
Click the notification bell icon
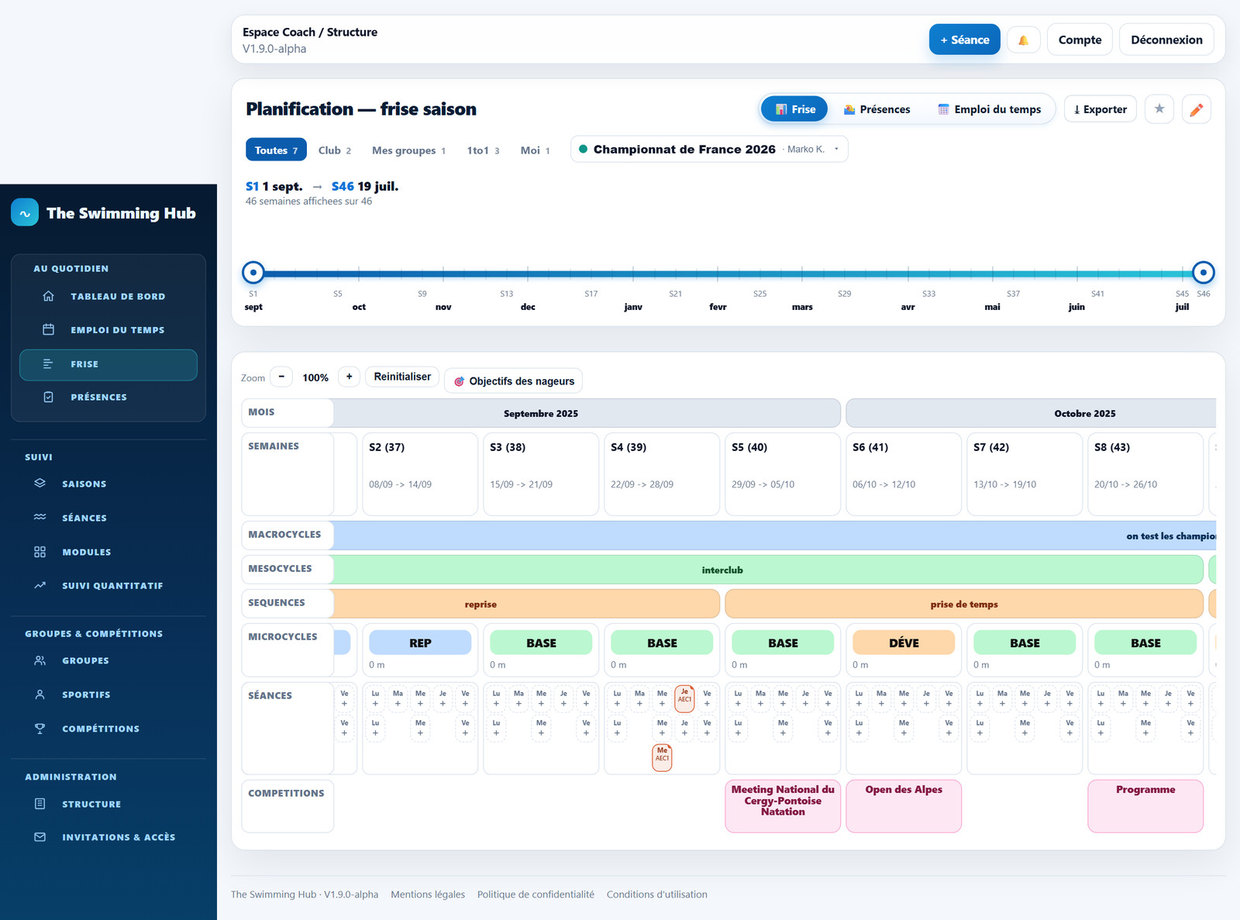click(1023, 40)
